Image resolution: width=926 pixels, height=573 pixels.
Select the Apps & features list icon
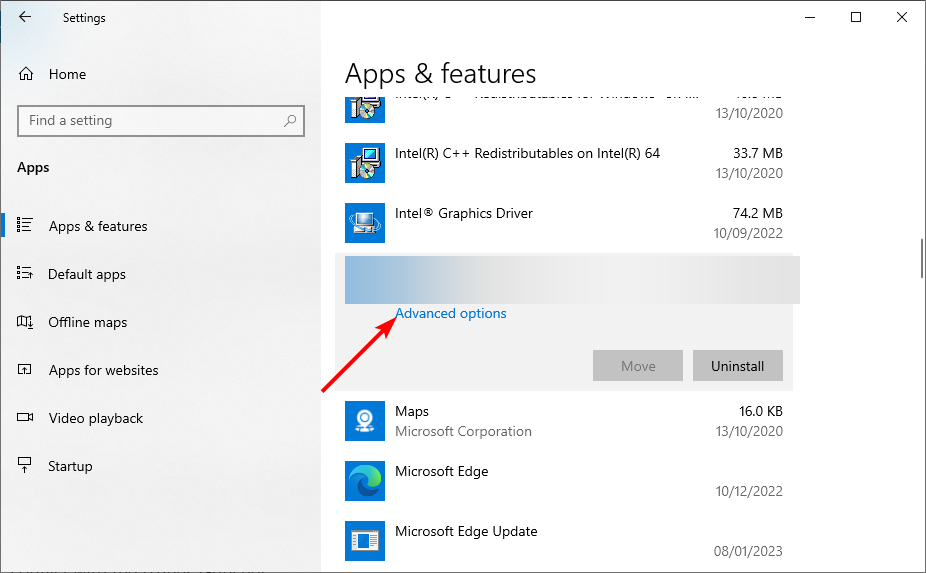pyautogui.click(x=24, y=225)
